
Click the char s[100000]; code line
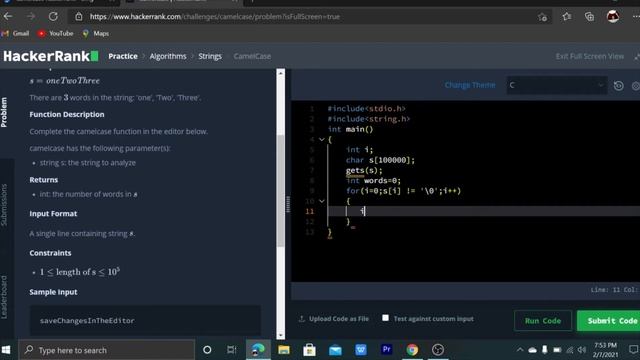click(x=380, y=160)
